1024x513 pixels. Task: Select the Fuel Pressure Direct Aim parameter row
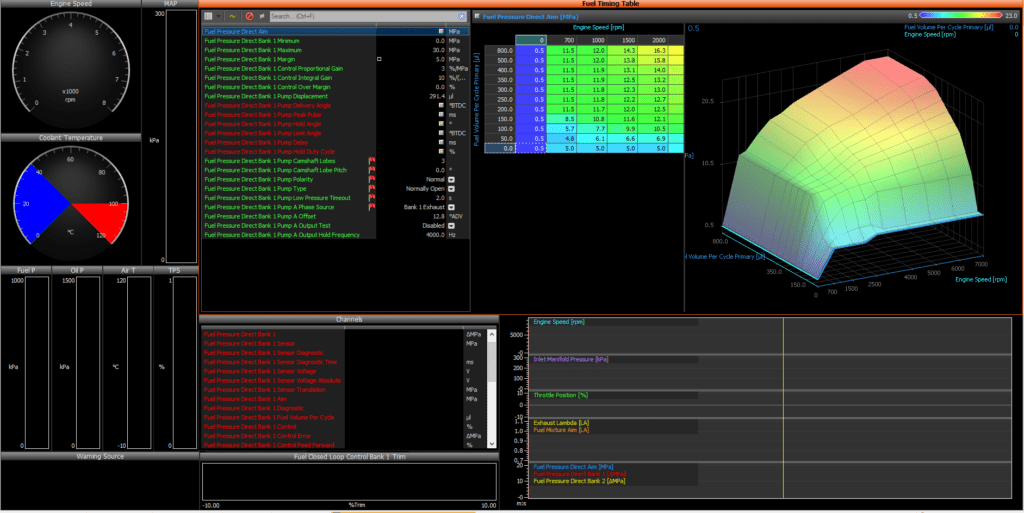tap(336, 31)
